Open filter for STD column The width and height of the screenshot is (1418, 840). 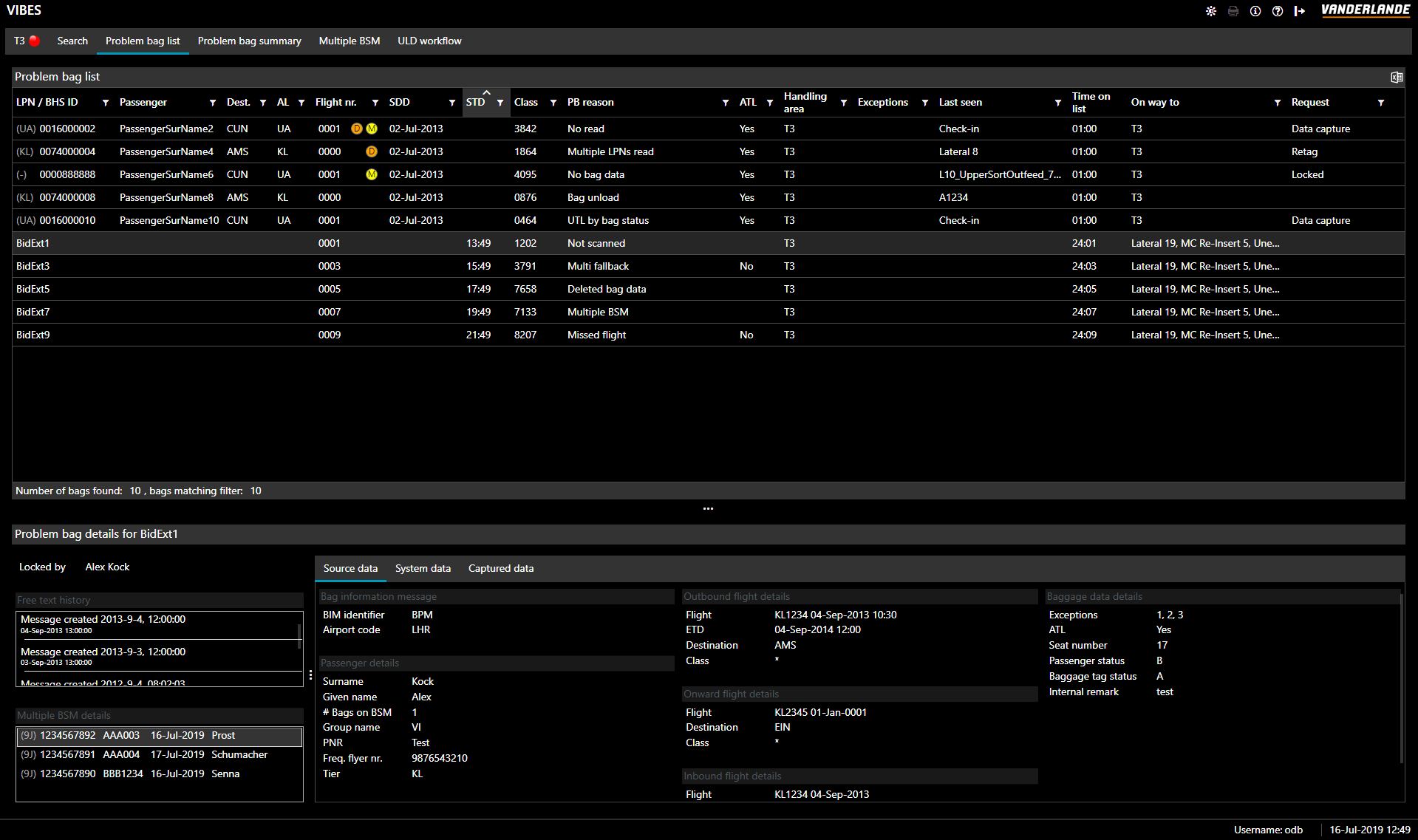tap(500, 103)
